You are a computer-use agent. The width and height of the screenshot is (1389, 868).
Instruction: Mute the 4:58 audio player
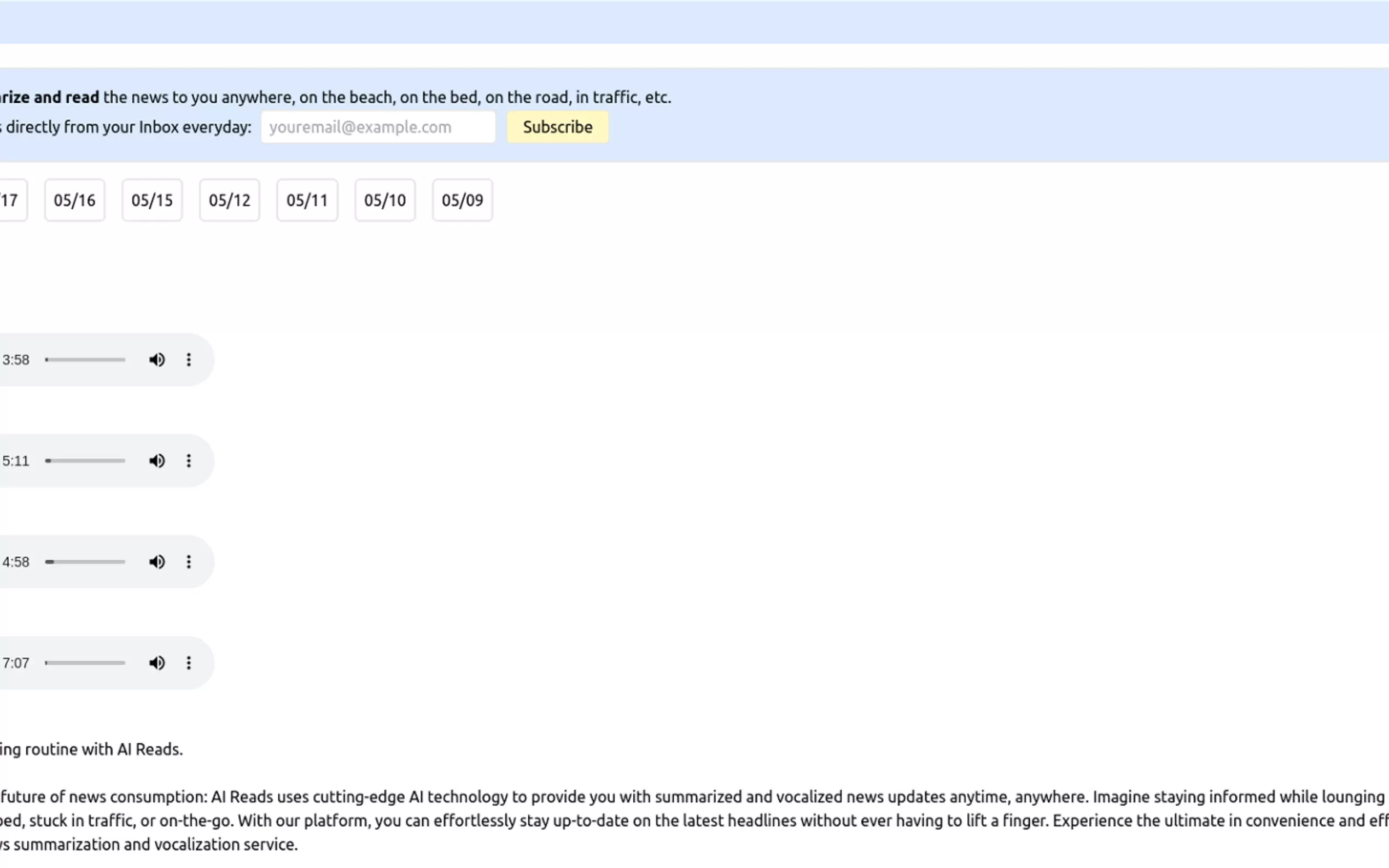pos(157,562)
